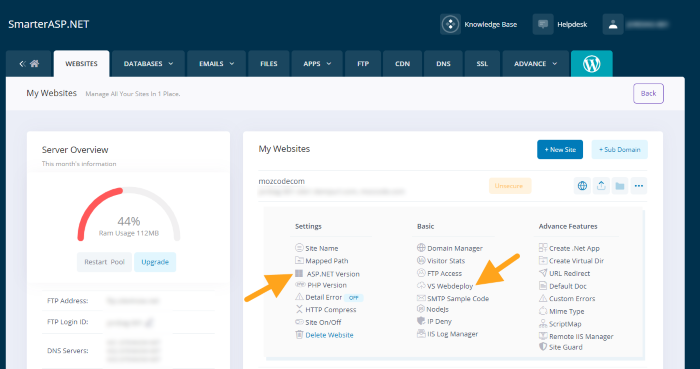Click the three-dots more options icon
The image size is (700, 369).
click(x=638, y=186)
